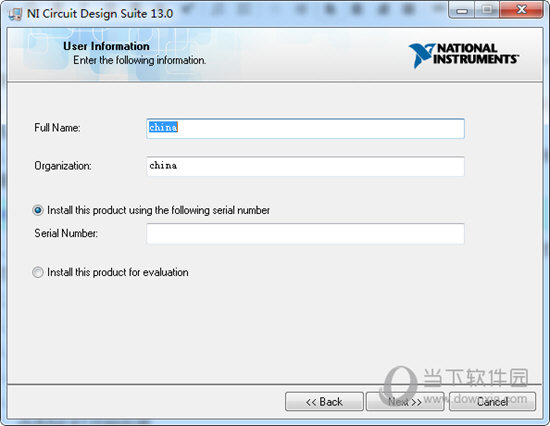This screenshot has height=426, width=550.
Task: Proceed with the Next >> button
Action: (x=405, y=401)
